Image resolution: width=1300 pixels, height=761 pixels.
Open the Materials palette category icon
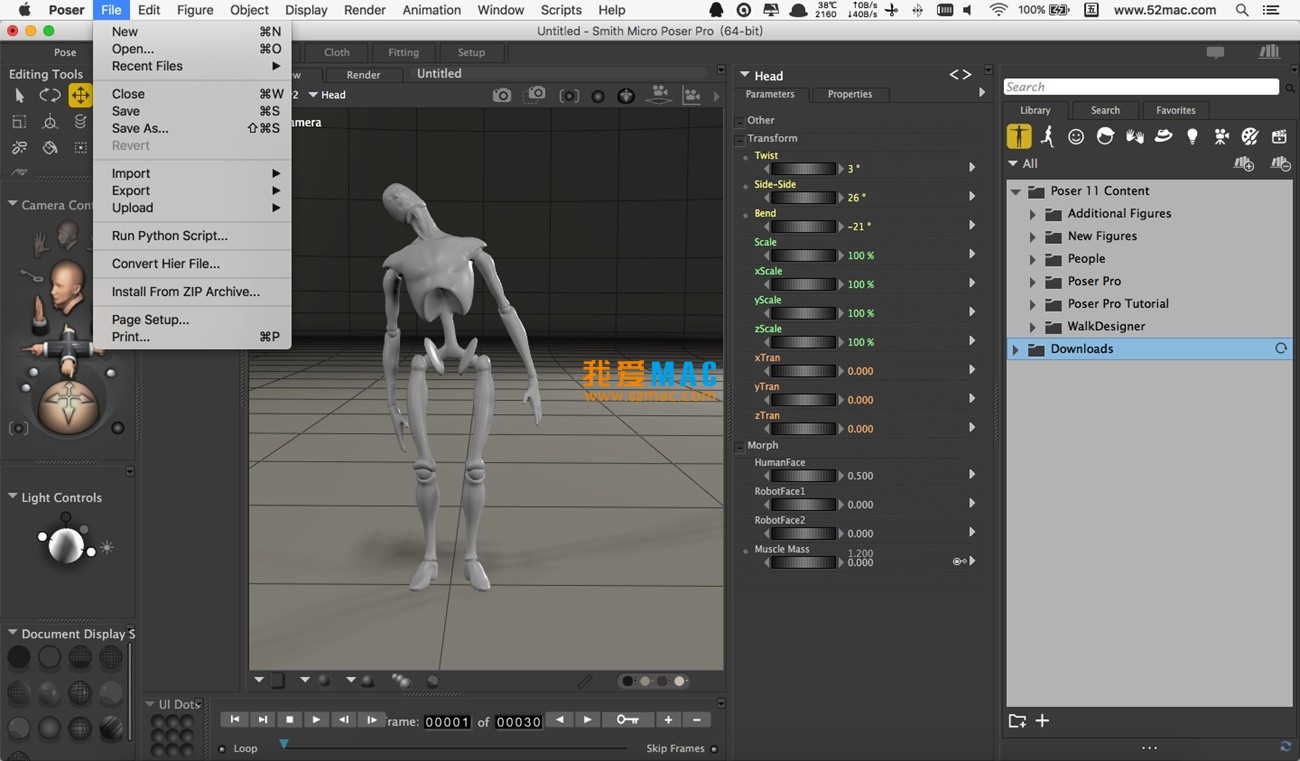pos(1250,137)
